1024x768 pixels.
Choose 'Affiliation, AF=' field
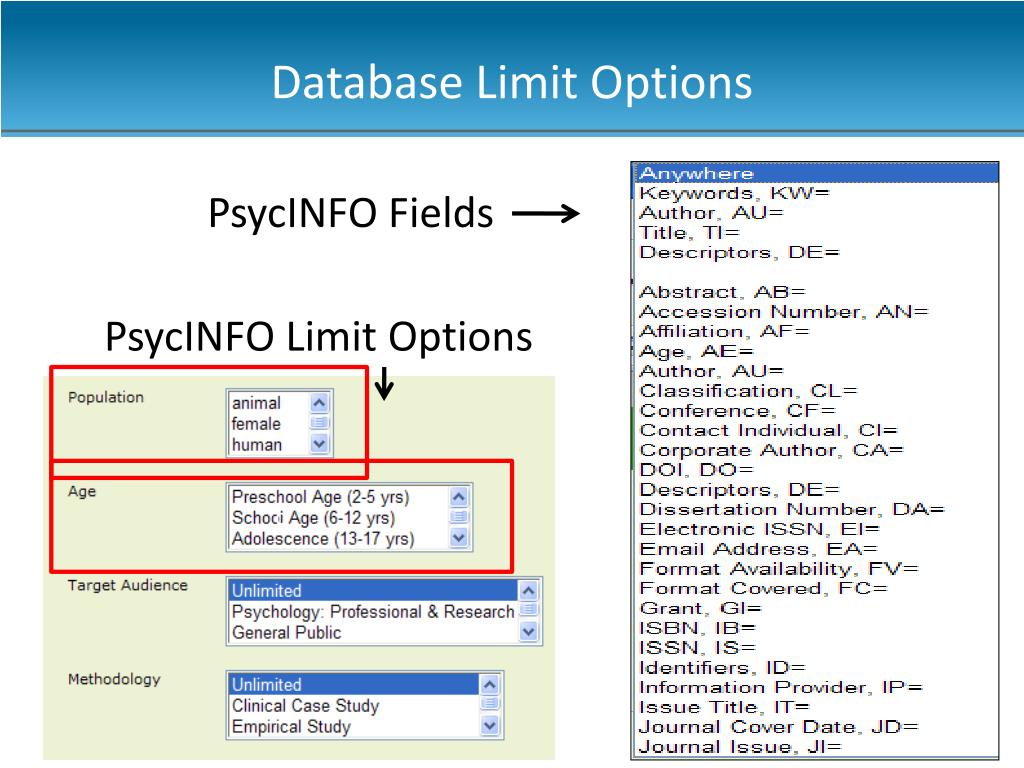pyautogui.click(x=724, y=331)
